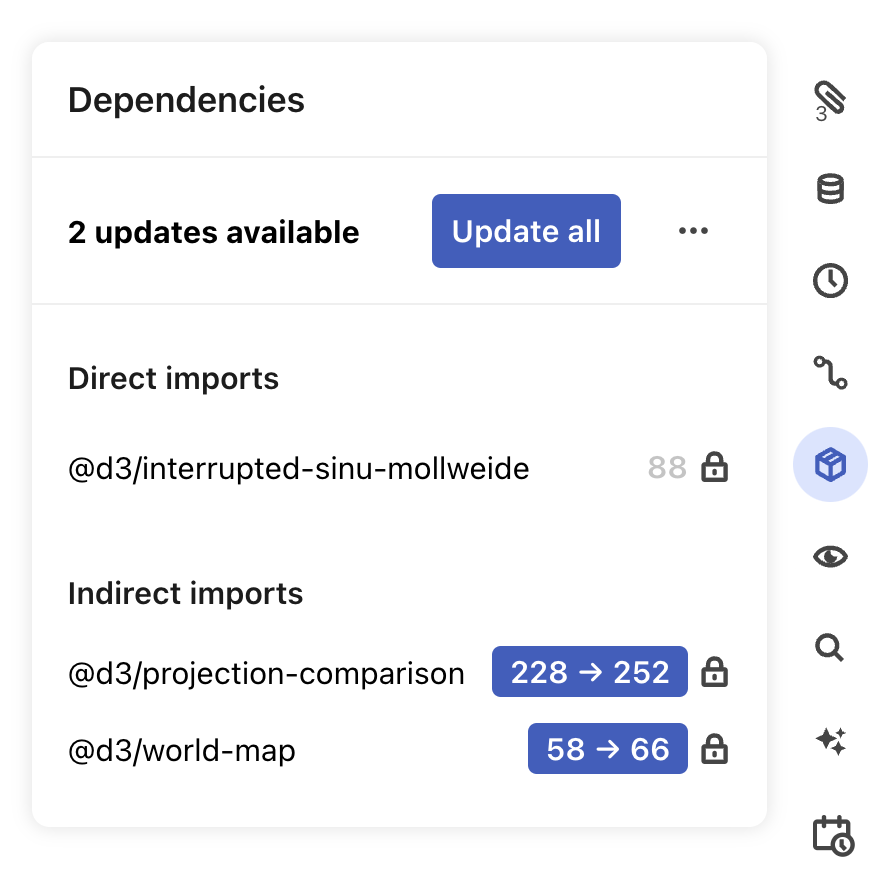Open the dependencies overflow menu

coord(693,231)
